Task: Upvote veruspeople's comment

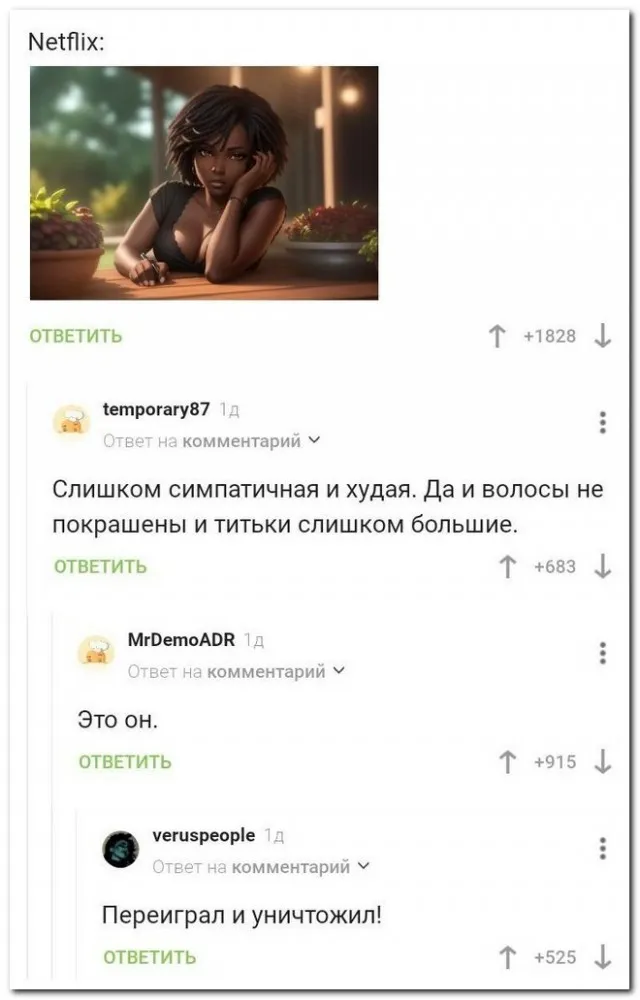Action: pos(507,957)
